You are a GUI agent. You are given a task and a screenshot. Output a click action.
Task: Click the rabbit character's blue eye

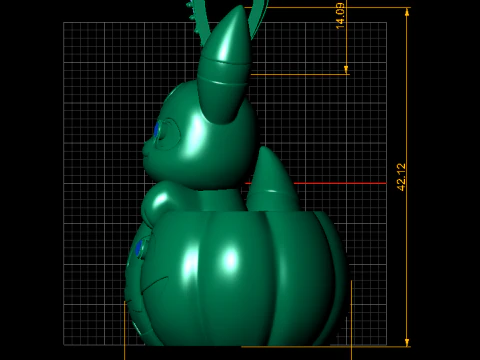[156, 130]
